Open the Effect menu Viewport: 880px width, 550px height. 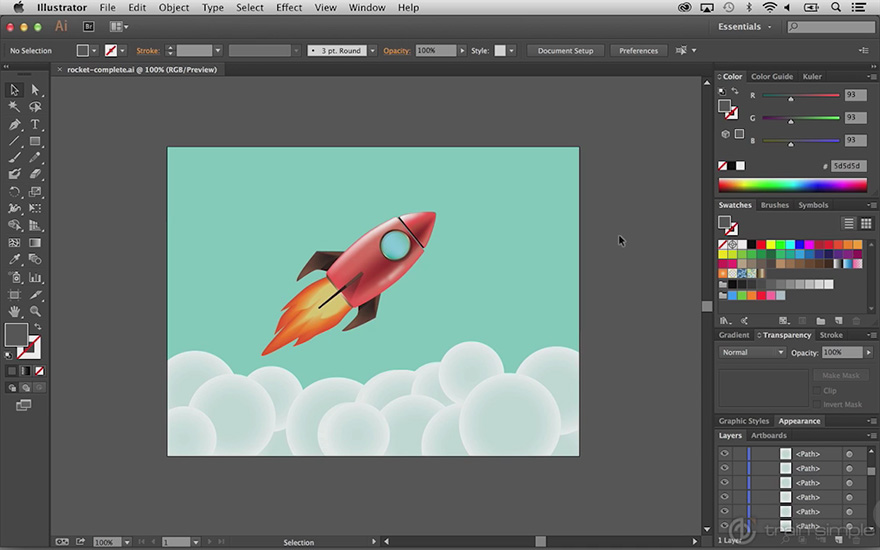[x=289, y=7]
